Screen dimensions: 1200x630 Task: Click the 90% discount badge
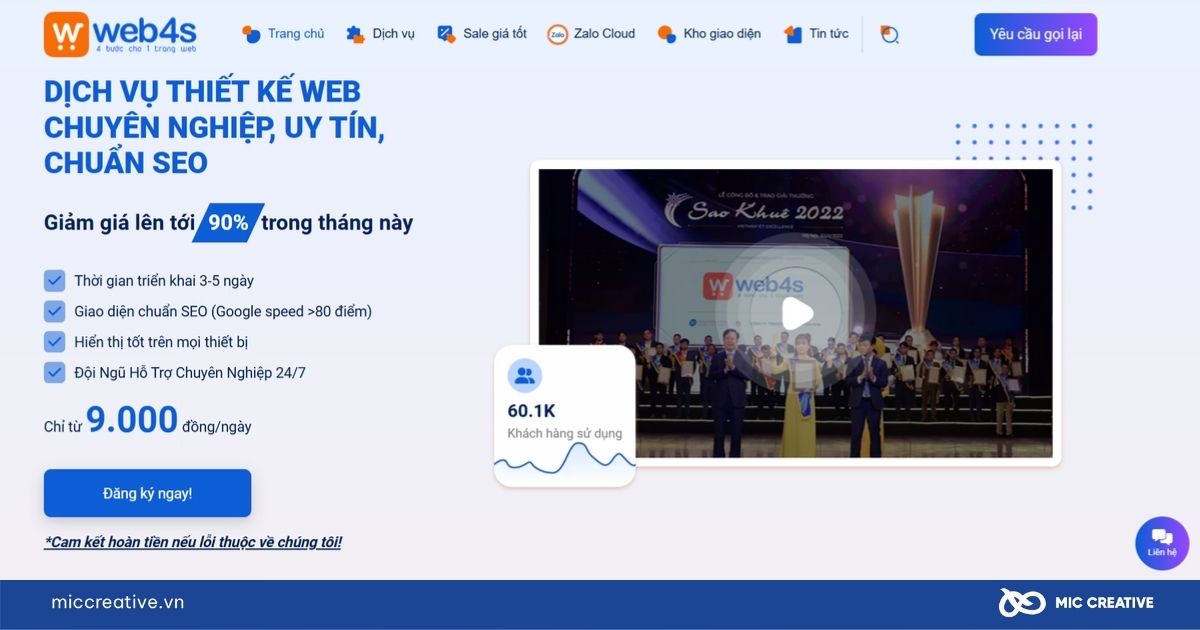[228, 222]
